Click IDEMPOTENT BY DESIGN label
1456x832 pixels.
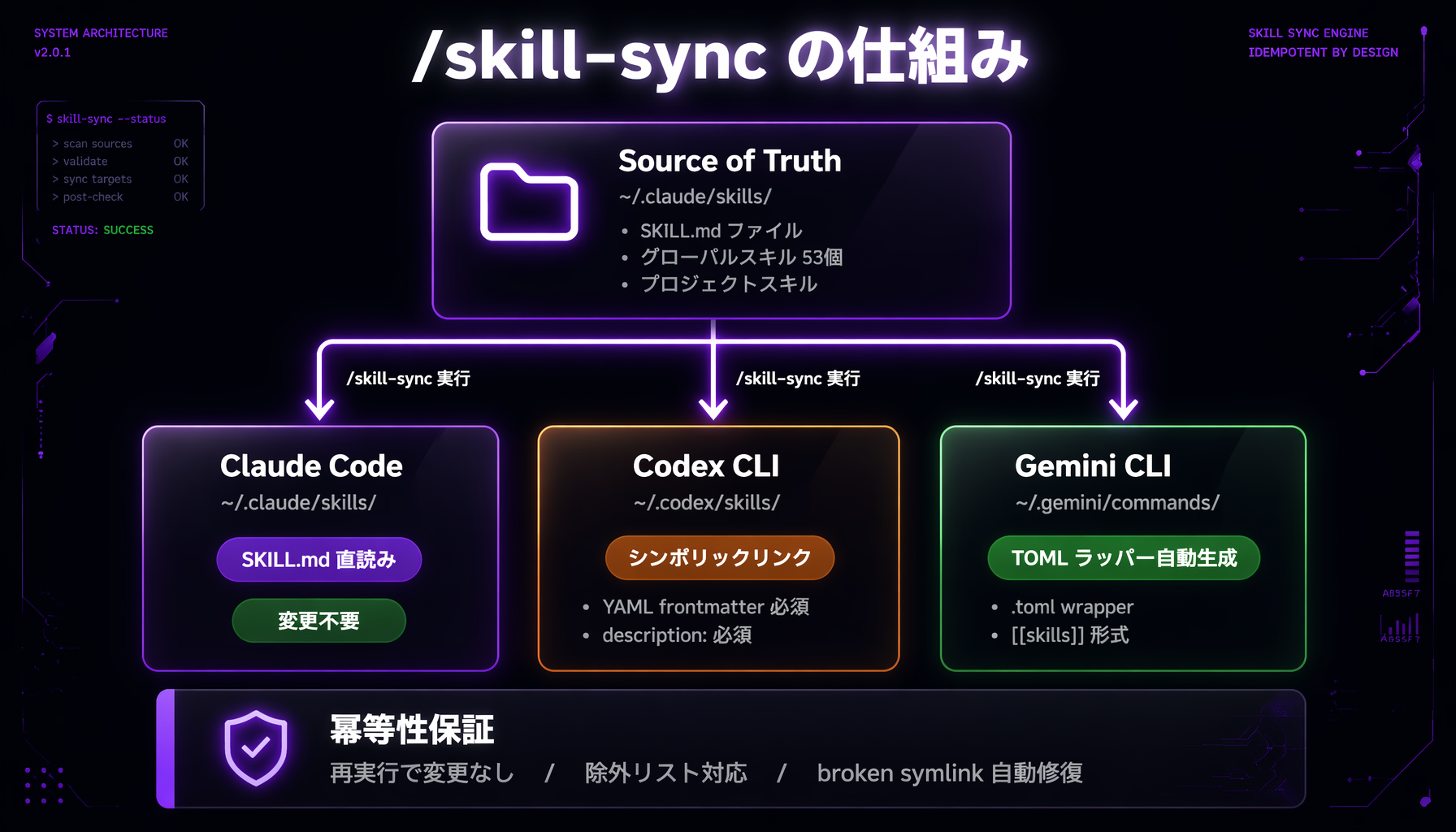pyautogui.click(x=1323, y=53)
